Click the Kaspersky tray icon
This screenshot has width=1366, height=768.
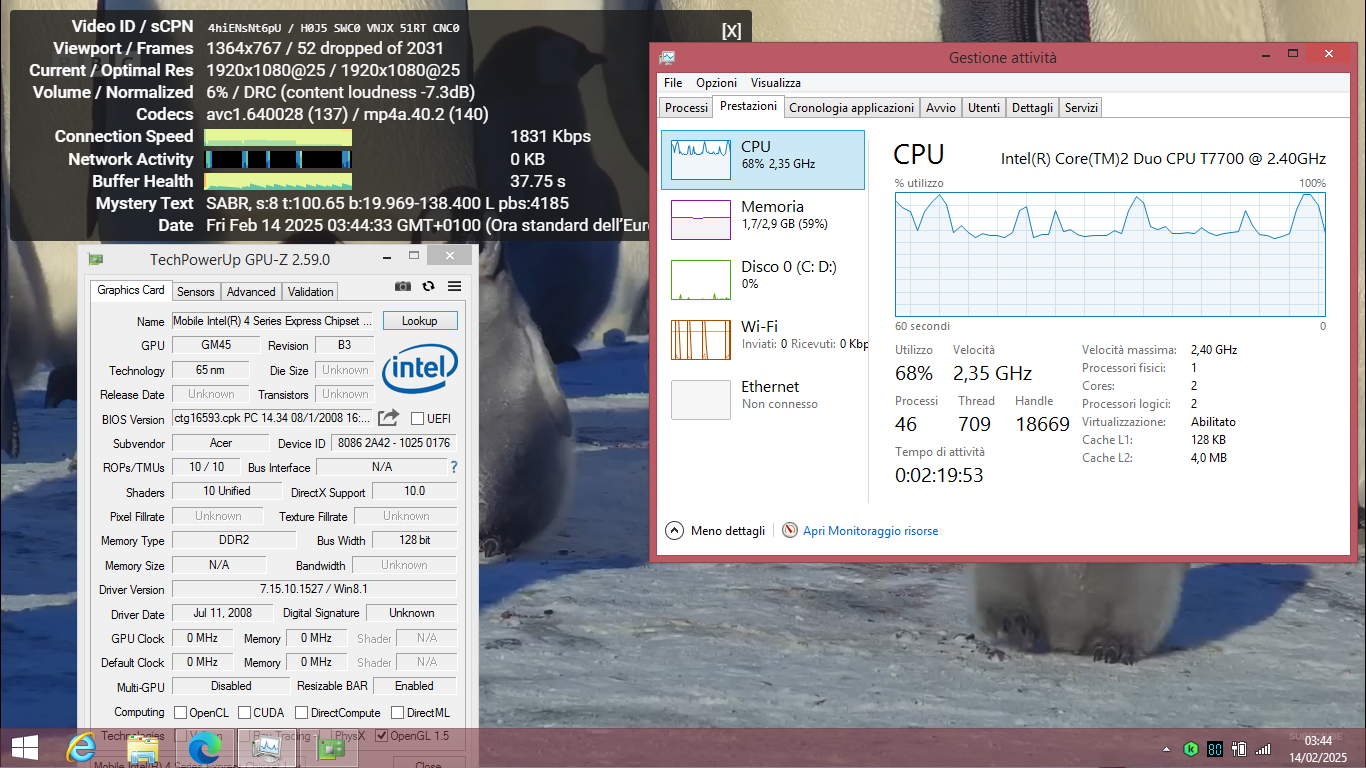click(x=1191, y=748)
